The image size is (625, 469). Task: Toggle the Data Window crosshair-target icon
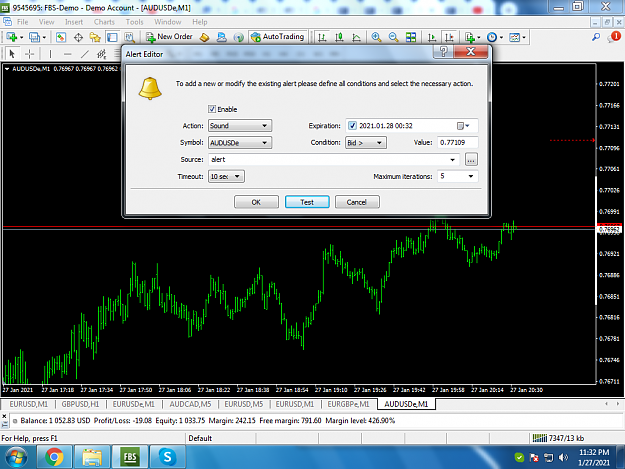point(78,37)
